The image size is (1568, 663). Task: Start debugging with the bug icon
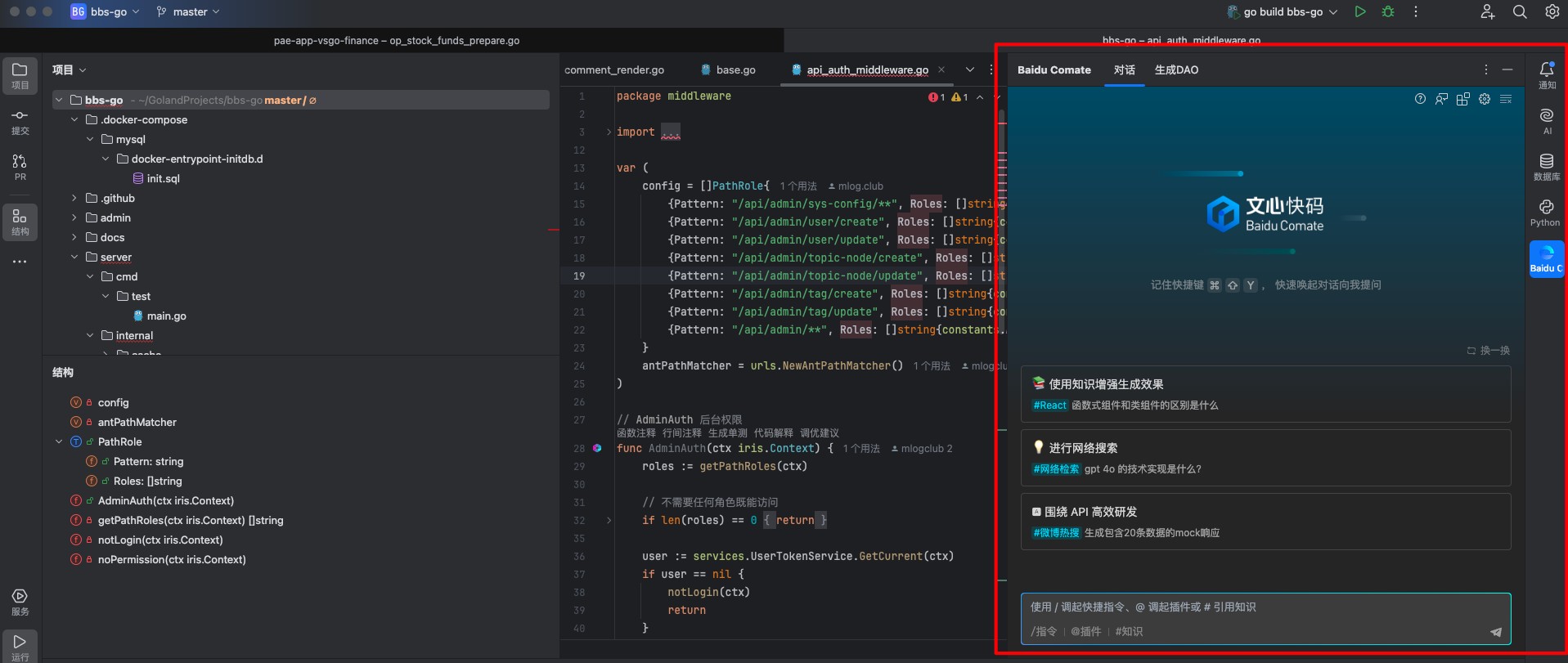click(x=1388, y=11)
